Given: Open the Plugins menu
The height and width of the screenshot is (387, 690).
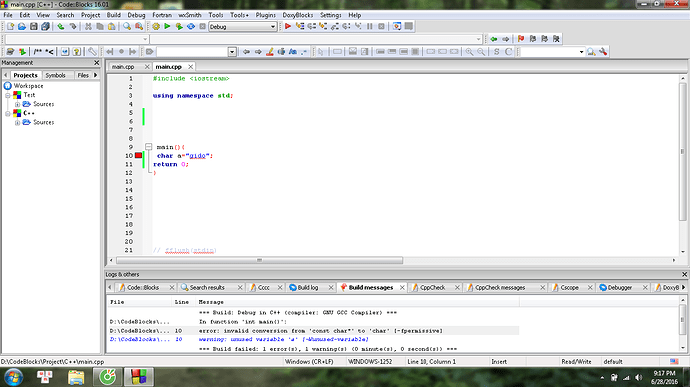Looking at the screenshot, I should coord(265,15).
